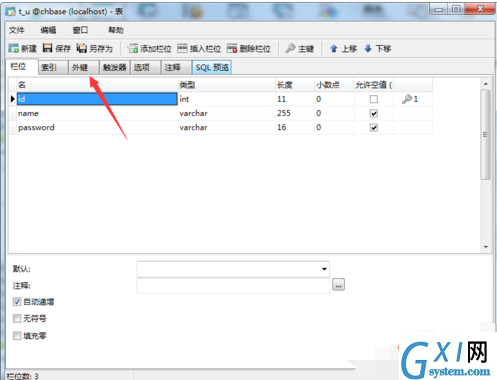Click the scrollbar down arrow

click(x=486, y=247)
